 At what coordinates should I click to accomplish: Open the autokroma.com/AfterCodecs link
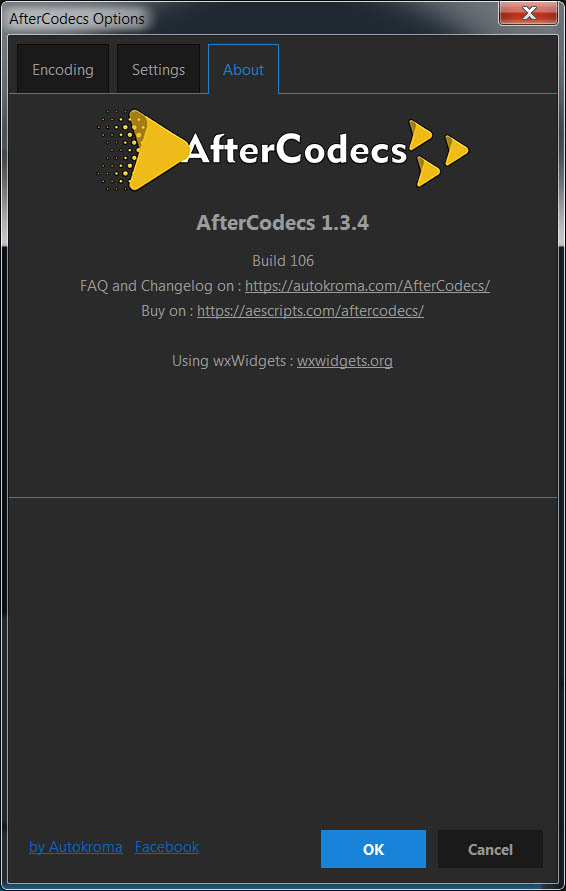point(367,286)
